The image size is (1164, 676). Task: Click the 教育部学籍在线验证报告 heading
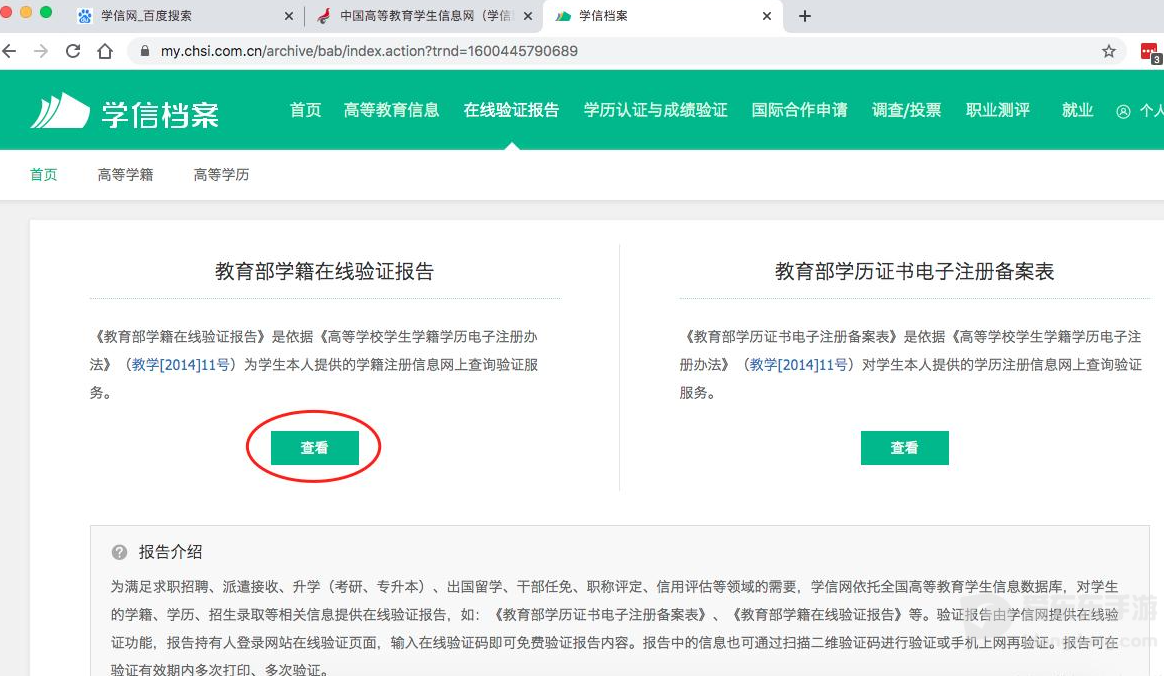(324, 271)
